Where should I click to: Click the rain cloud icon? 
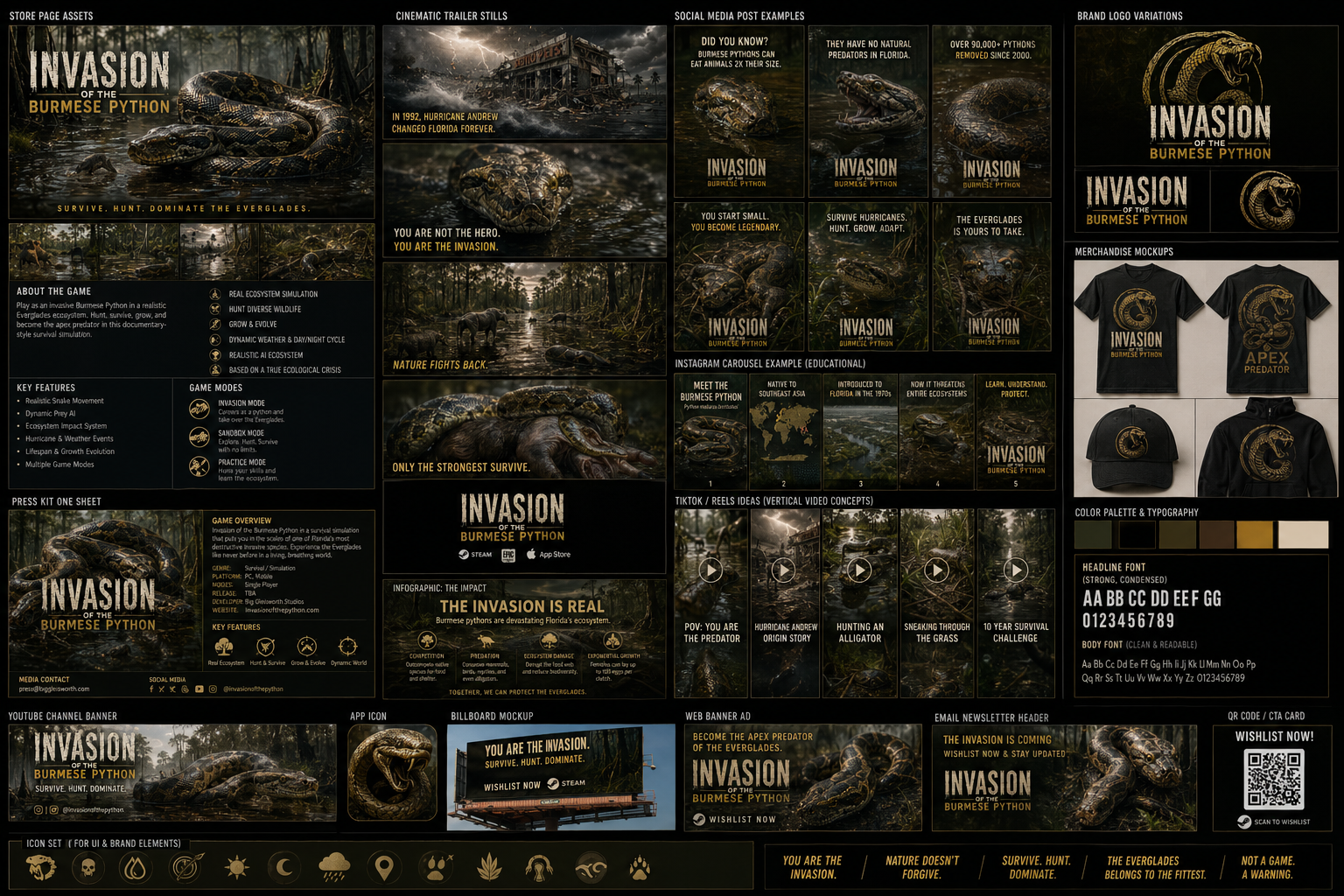[335, 868]
